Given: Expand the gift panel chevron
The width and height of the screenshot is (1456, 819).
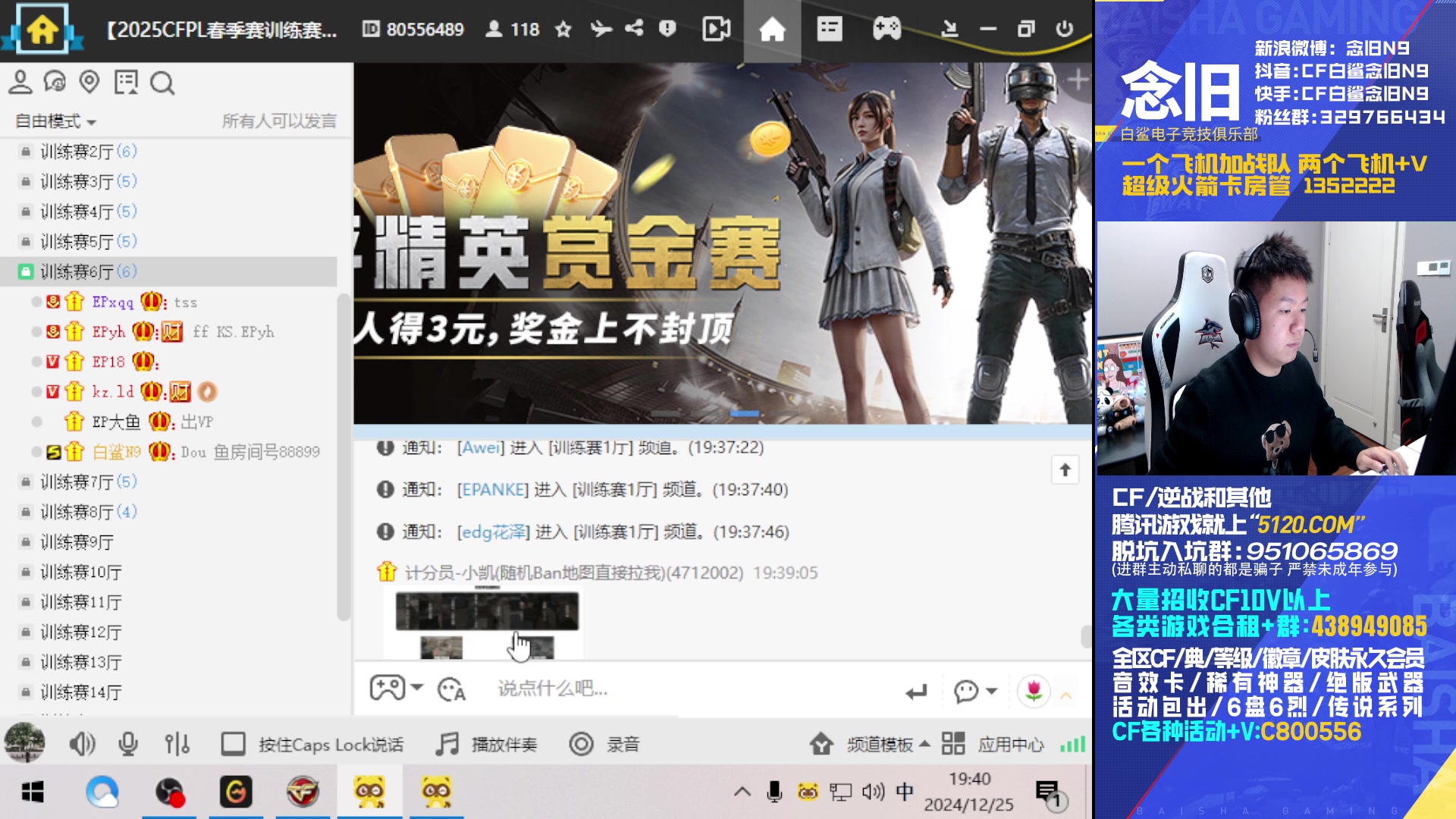Looking at the screenshot, I should [1065, 695].
